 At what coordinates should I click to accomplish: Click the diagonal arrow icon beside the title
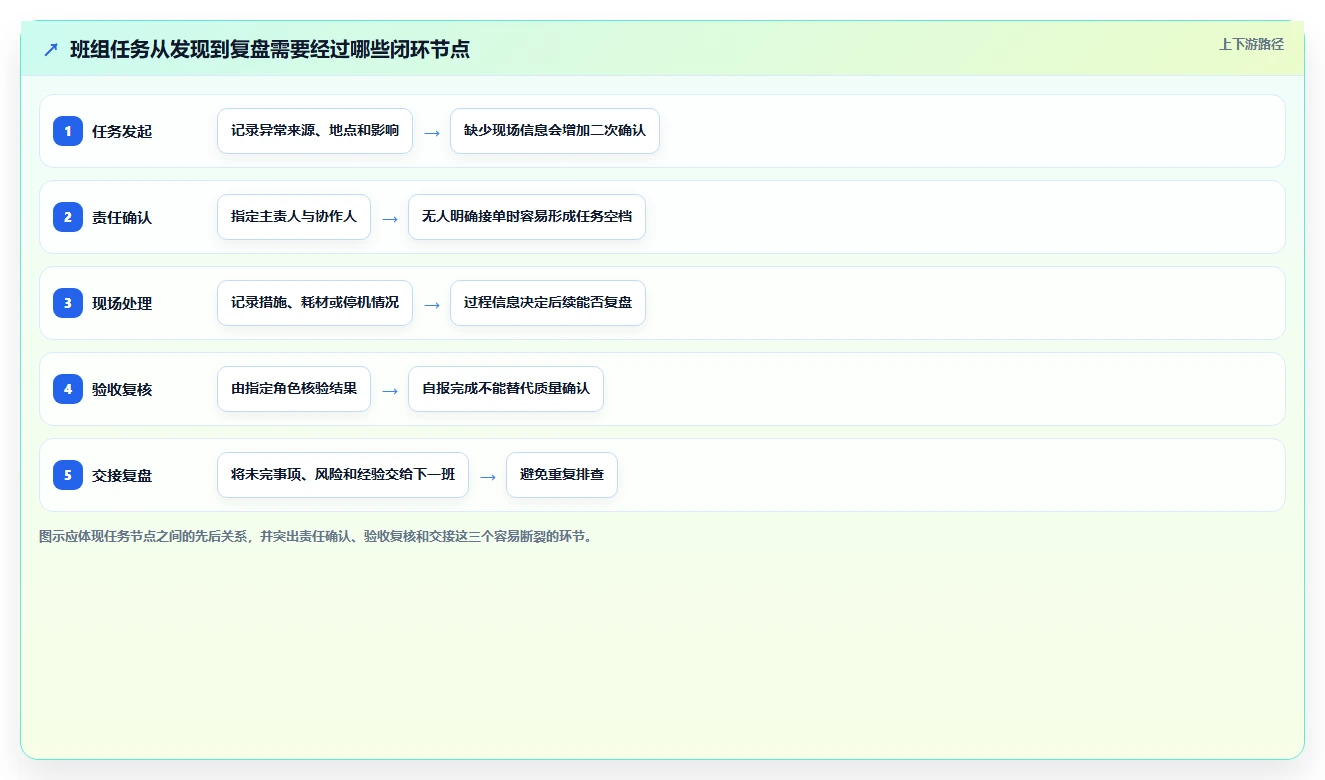pyautogui.click(x=51, y=49)
